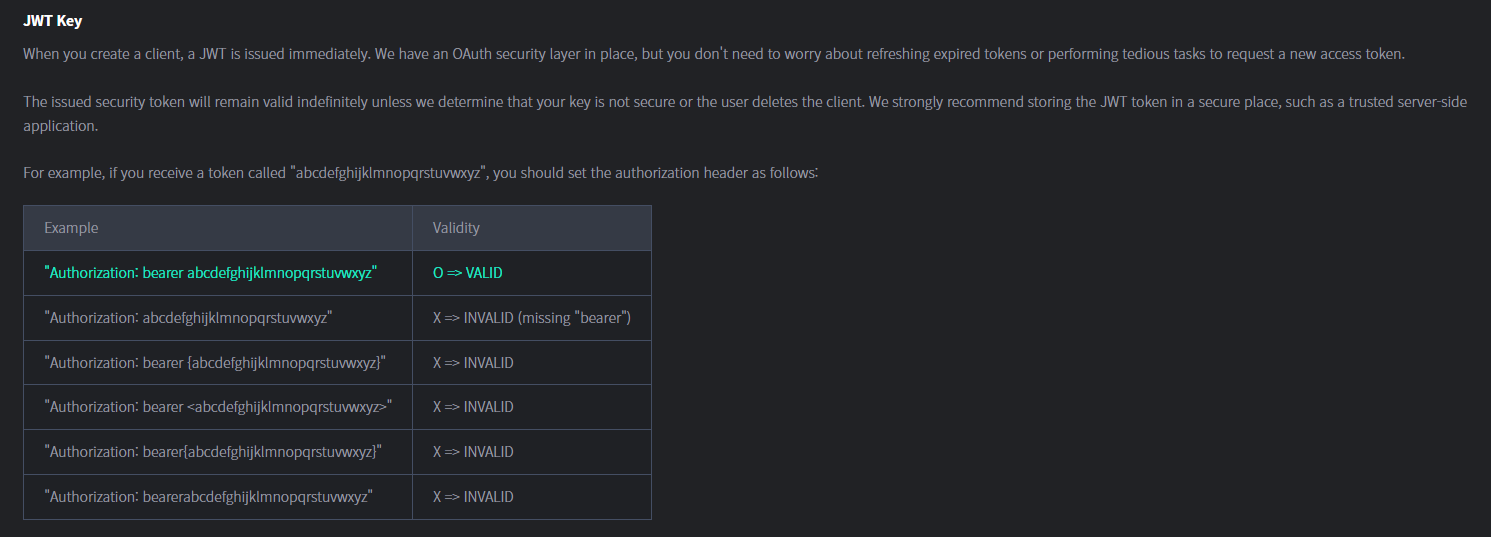Click the example missing the bearer keyword
Viewport: 1491px width, 537px height.
pos(188,318)
